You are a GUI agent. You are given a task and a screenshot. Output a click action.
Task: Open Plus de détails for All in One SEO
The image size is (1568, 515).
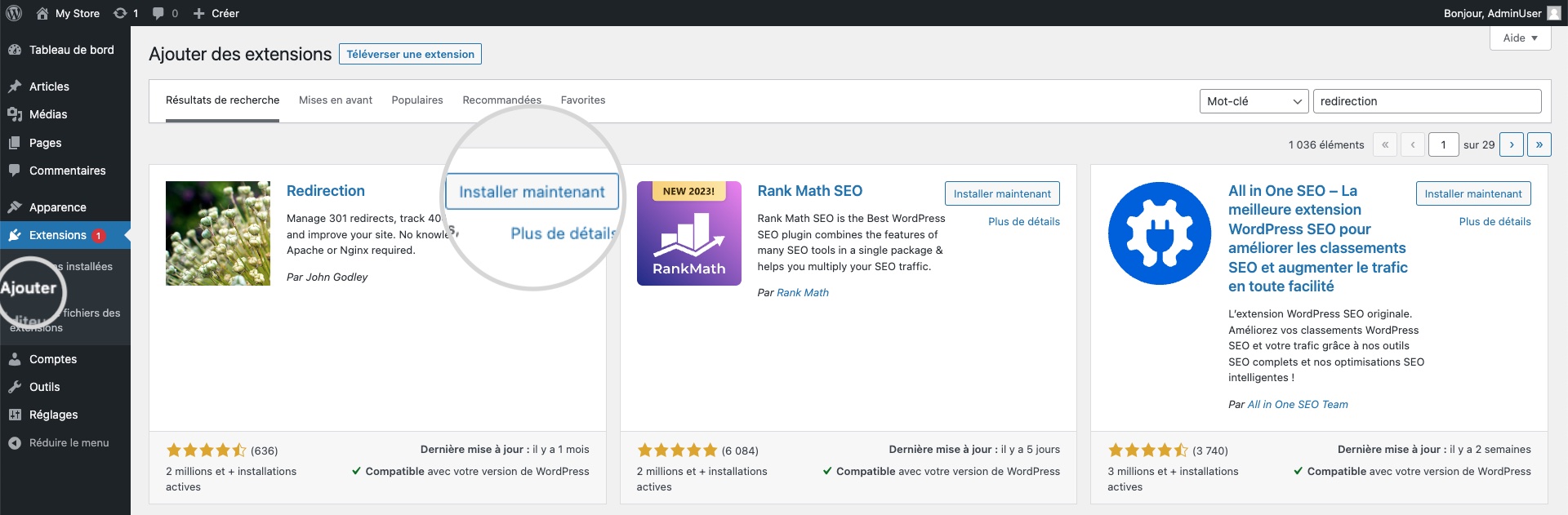[1495, 221]
